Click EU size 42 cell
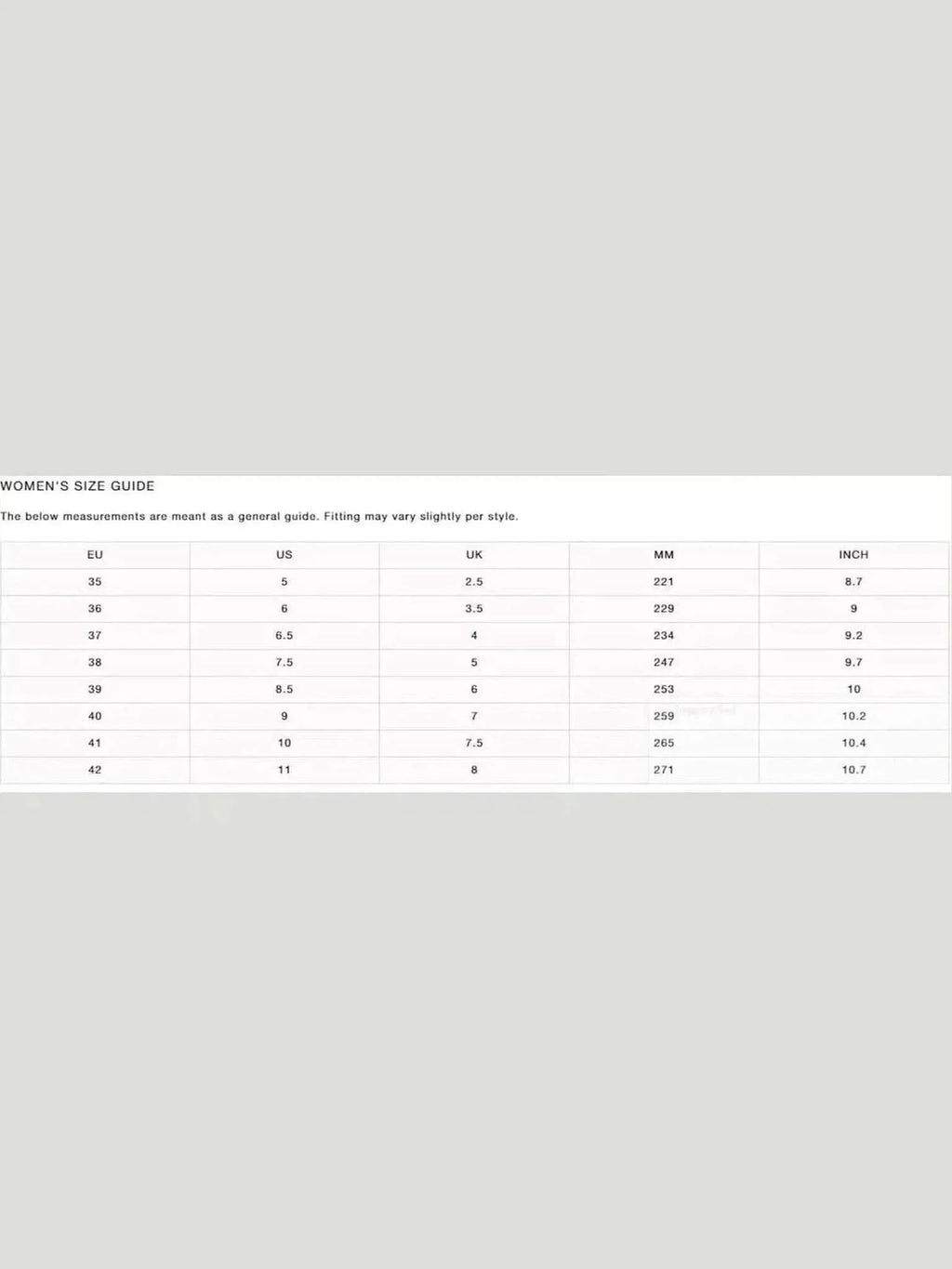The width and height of the screenshot is (952, 1269). tap(95, 770)
